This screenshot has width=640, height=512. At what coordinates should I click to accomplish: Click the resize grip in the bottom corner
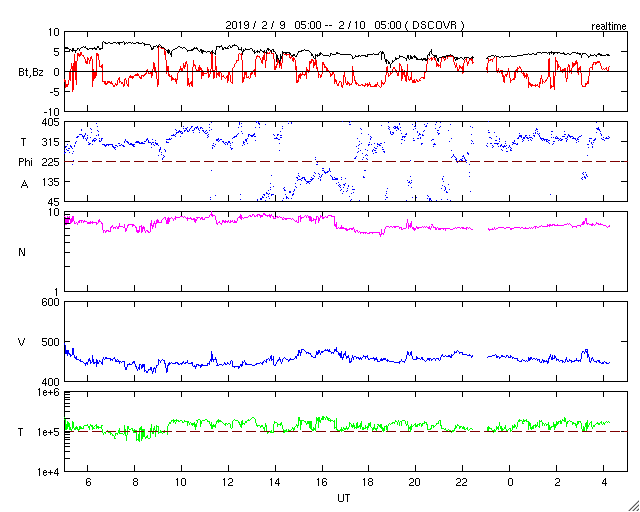click(633, 505)
